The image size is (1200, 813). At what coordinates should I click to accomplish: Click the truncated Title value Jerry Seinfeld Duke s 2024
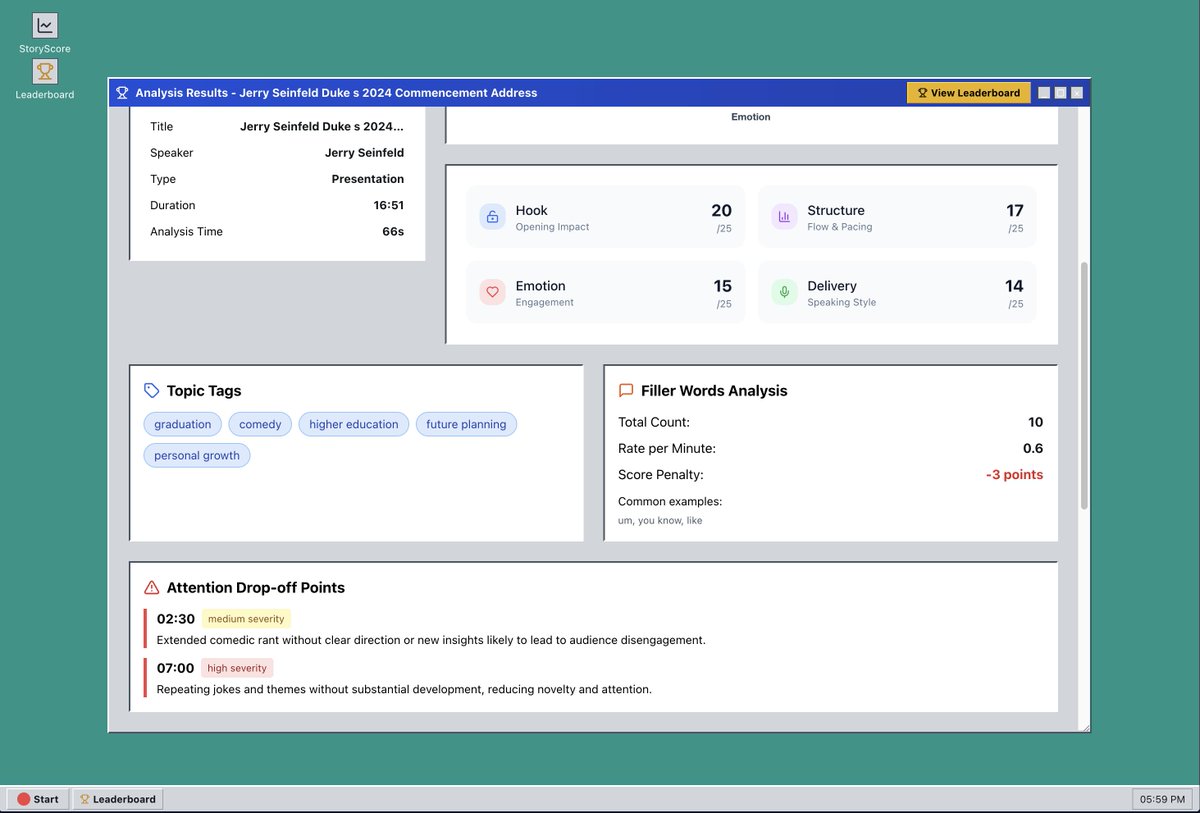pyautogui.click(x=322, y=127)
